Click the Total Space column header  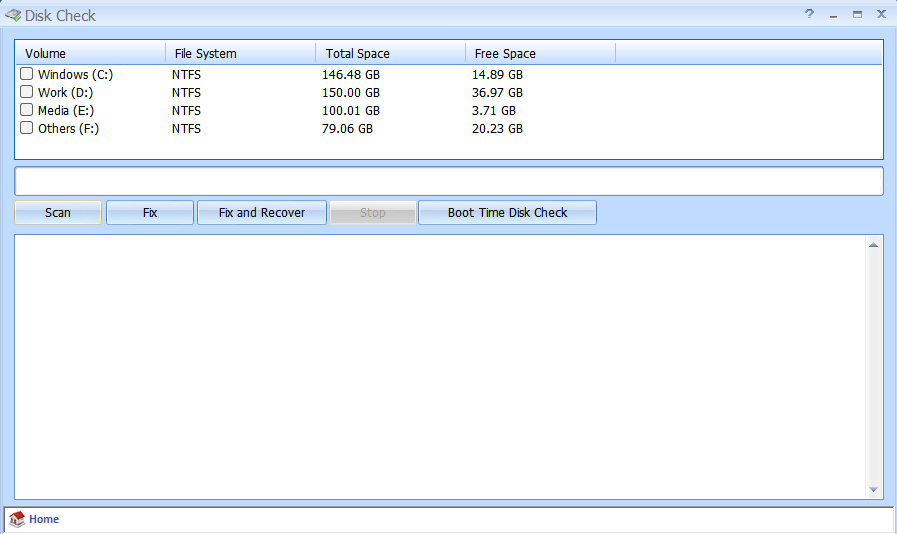[x=390, y=53]
